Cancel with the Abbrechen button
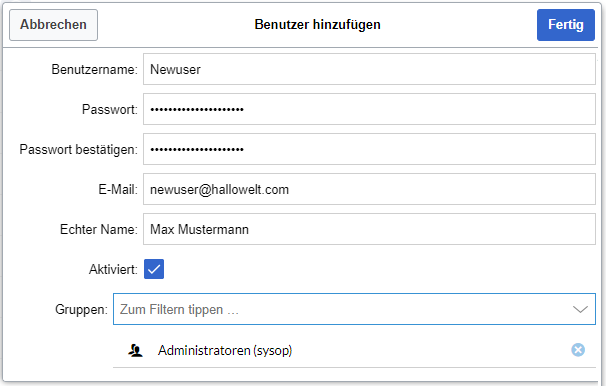The image size is (606, 386). (x=53, y=25)
